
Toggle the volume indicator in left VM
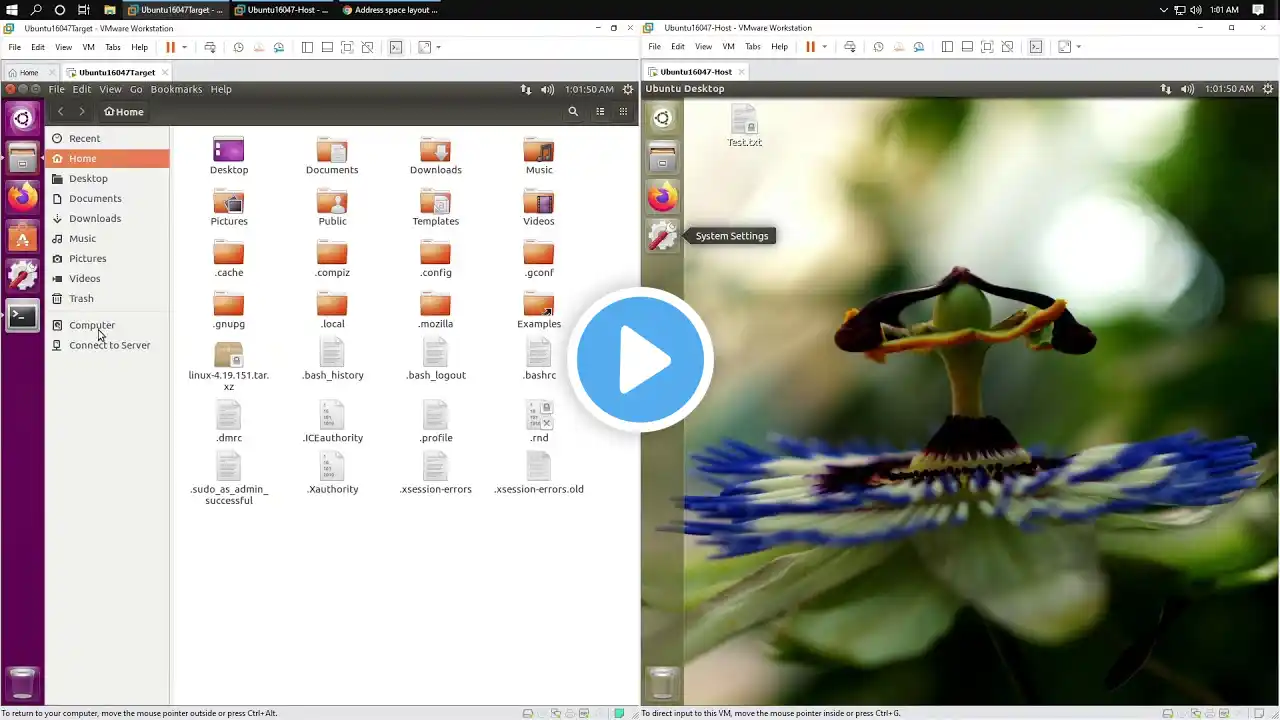pyautogui.click(x=547, y=89)
